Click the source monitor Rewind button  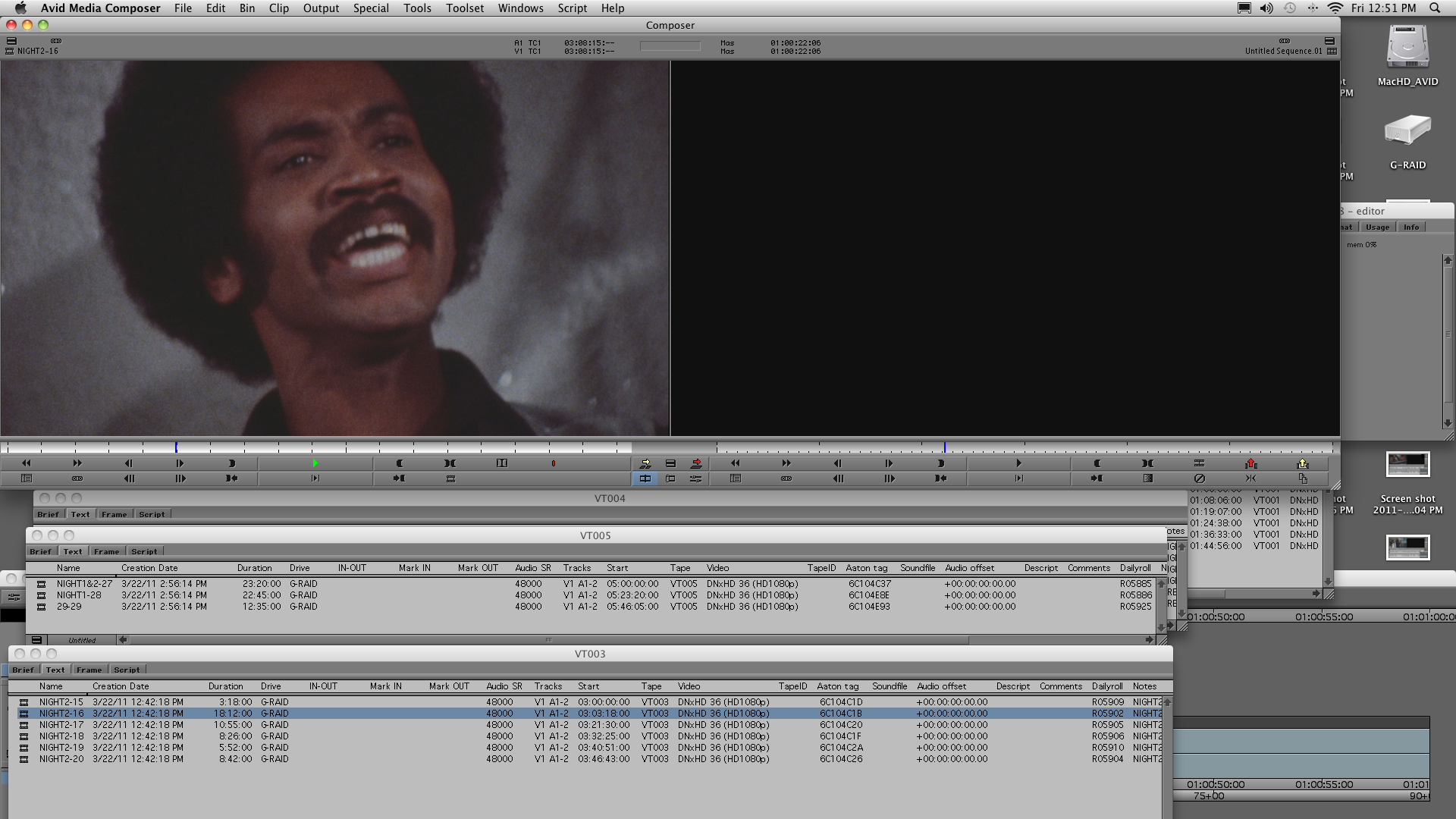tap(27, 463)
